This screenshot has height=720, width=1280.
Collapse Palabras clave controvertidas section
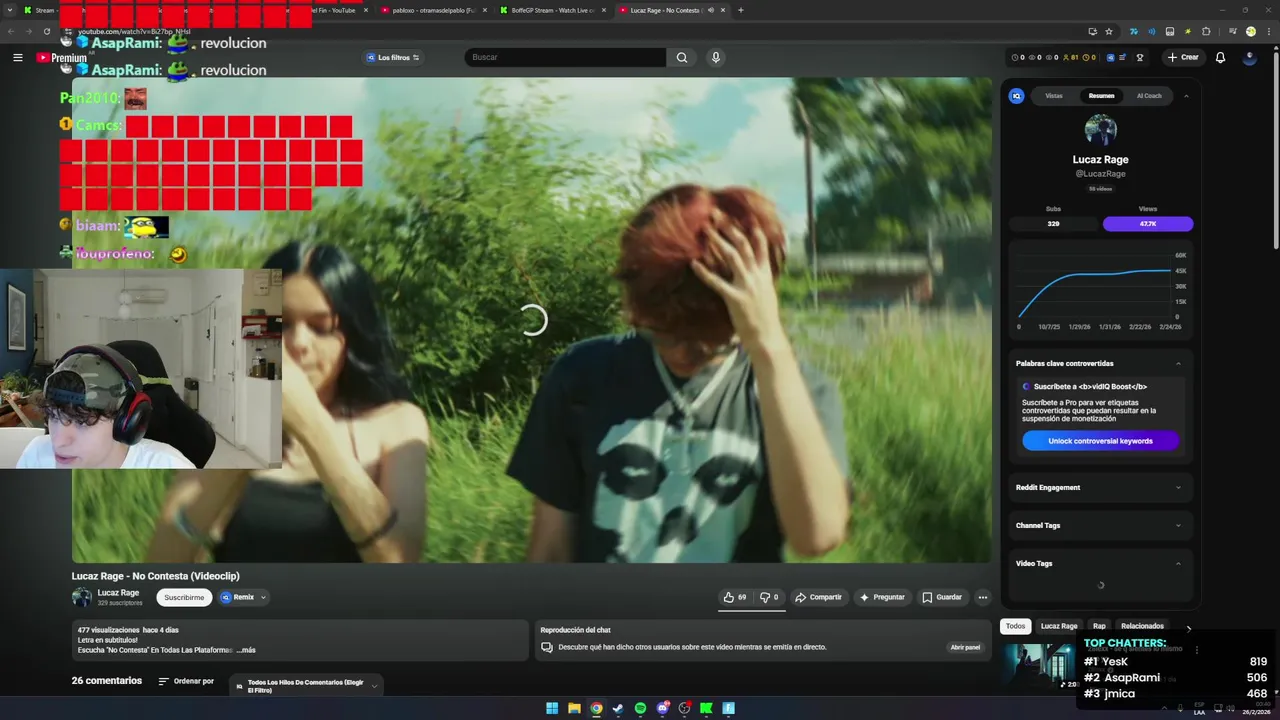click(x=1178, y=363)
